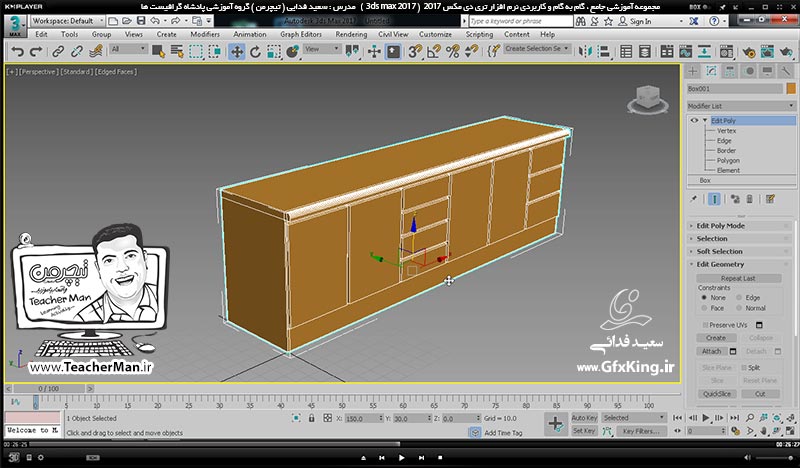
Task: Open the View coordinate system dropdown
Action: coord(322,49)
